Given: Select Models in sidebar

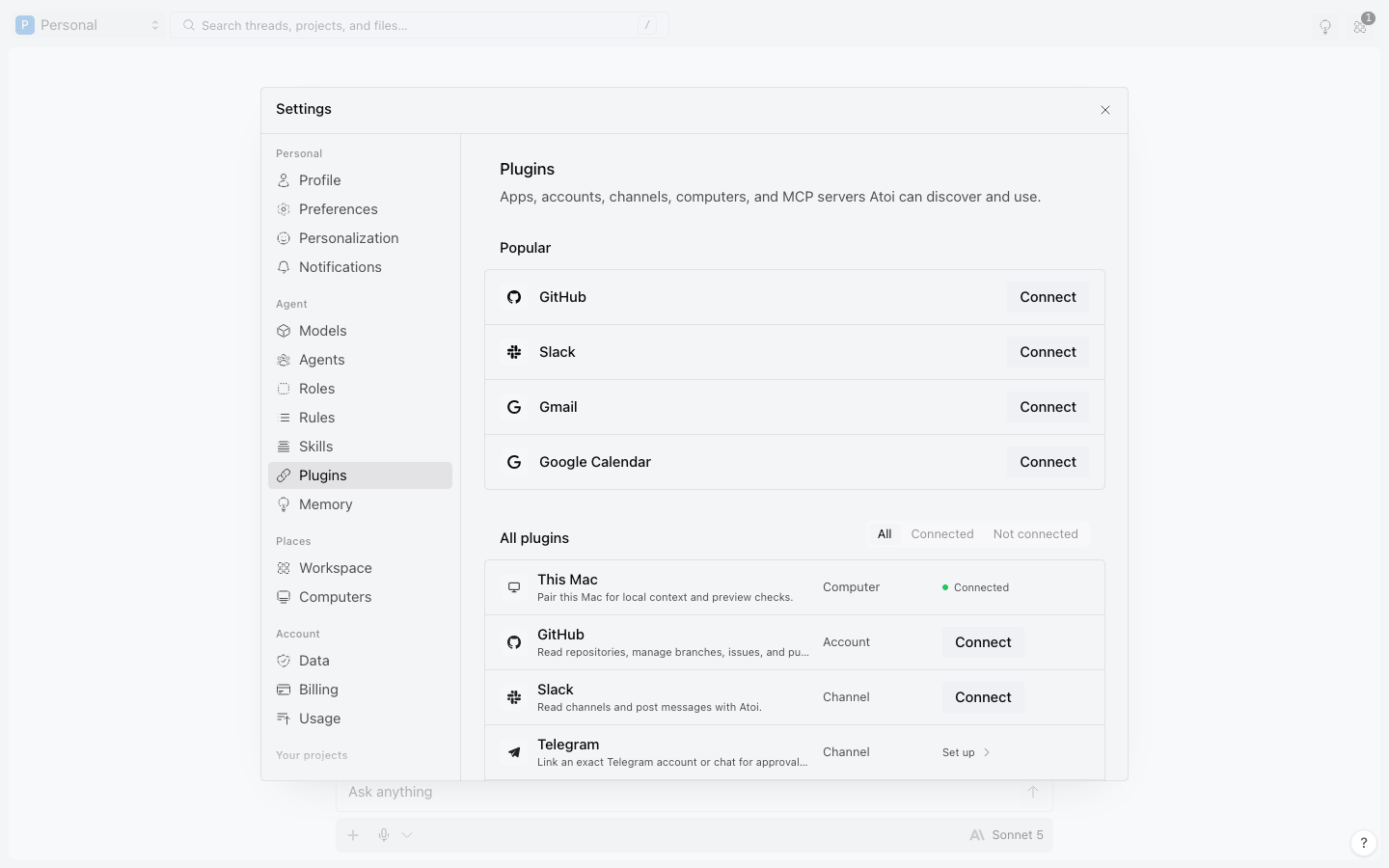Looking at the screenshot, I should [360, 331].
